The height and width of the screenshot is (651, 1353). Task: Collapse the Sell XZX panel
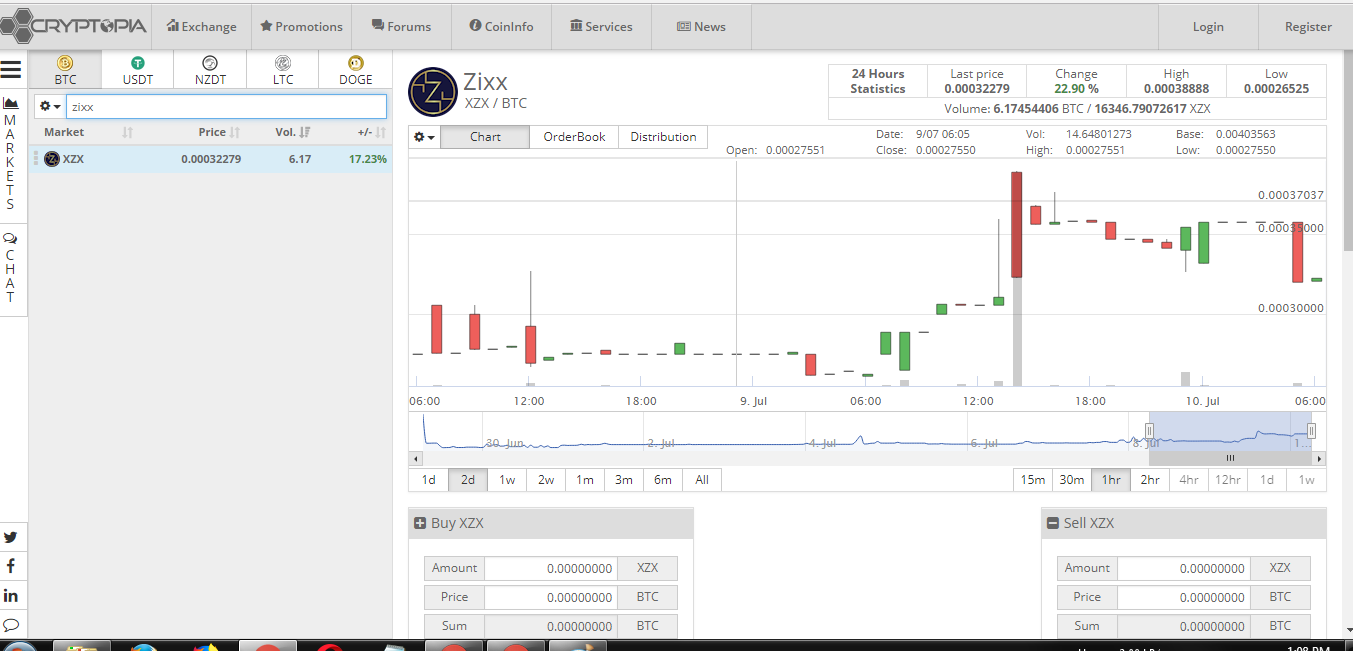pyautogui.click(x=1053, y=523)
